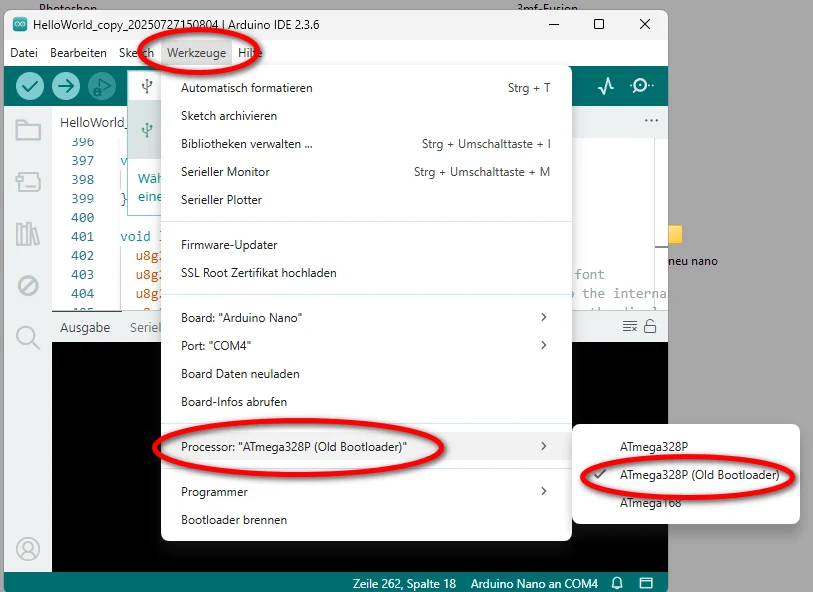
Task: Choose Board Daten neuladen
Action: [x=366, y=374]
